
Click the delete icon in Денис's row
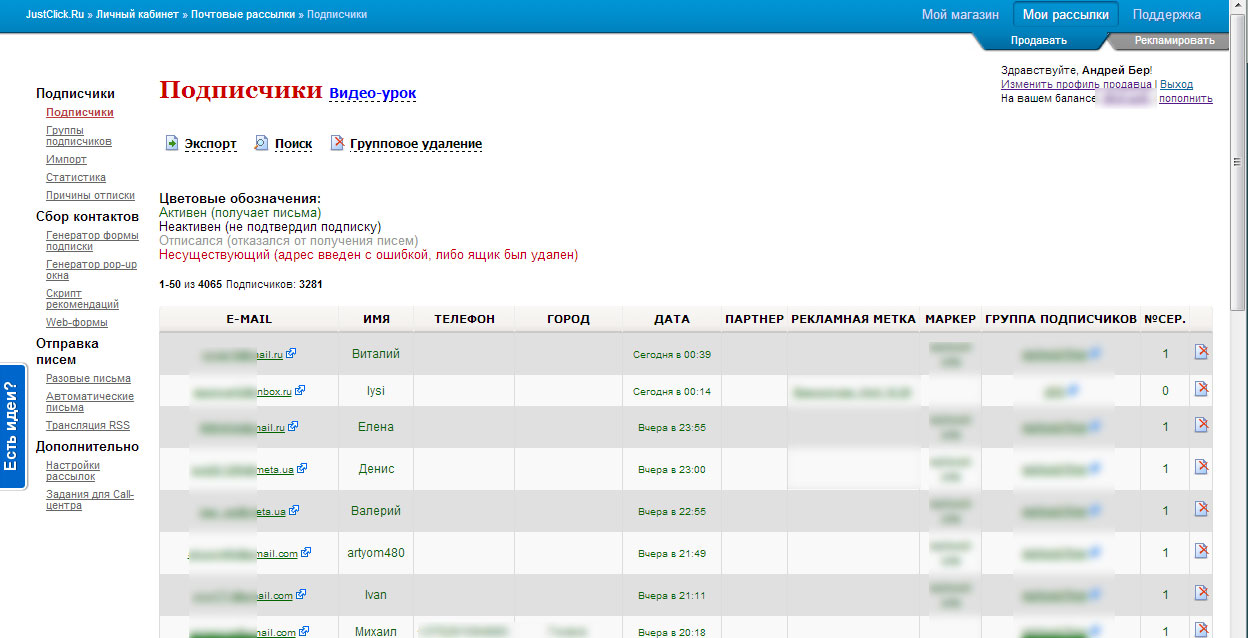[1201, 468]
